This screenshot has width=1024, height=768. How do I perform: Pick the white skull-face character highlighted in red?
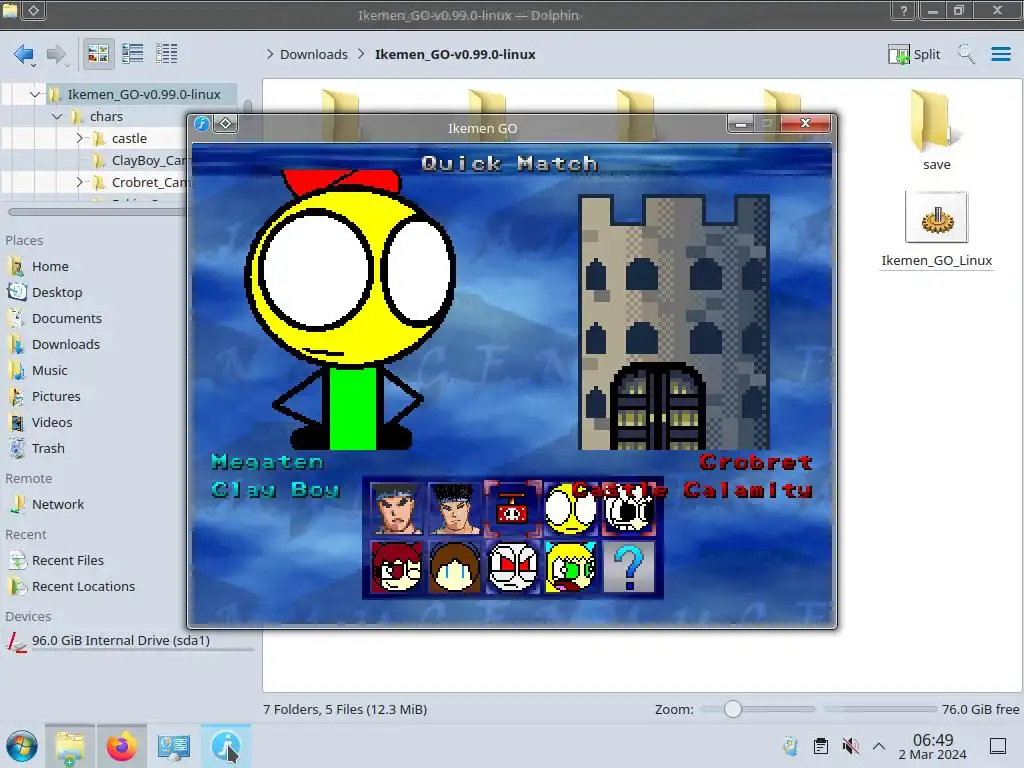(628, 509)
